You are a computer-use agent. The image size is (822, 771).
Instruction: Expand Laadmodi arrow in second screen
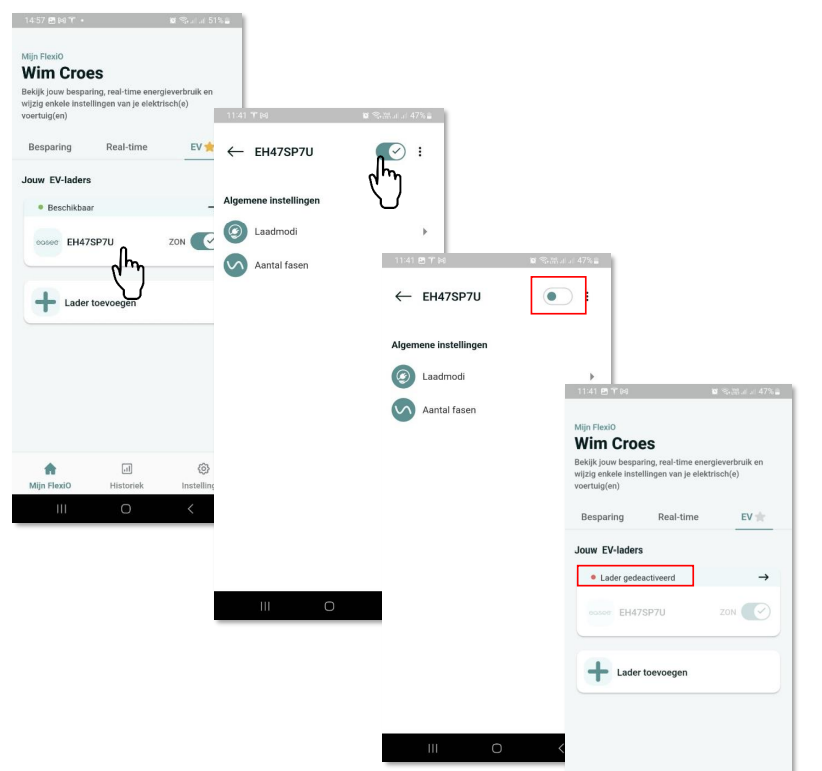(x=425, y=232)
